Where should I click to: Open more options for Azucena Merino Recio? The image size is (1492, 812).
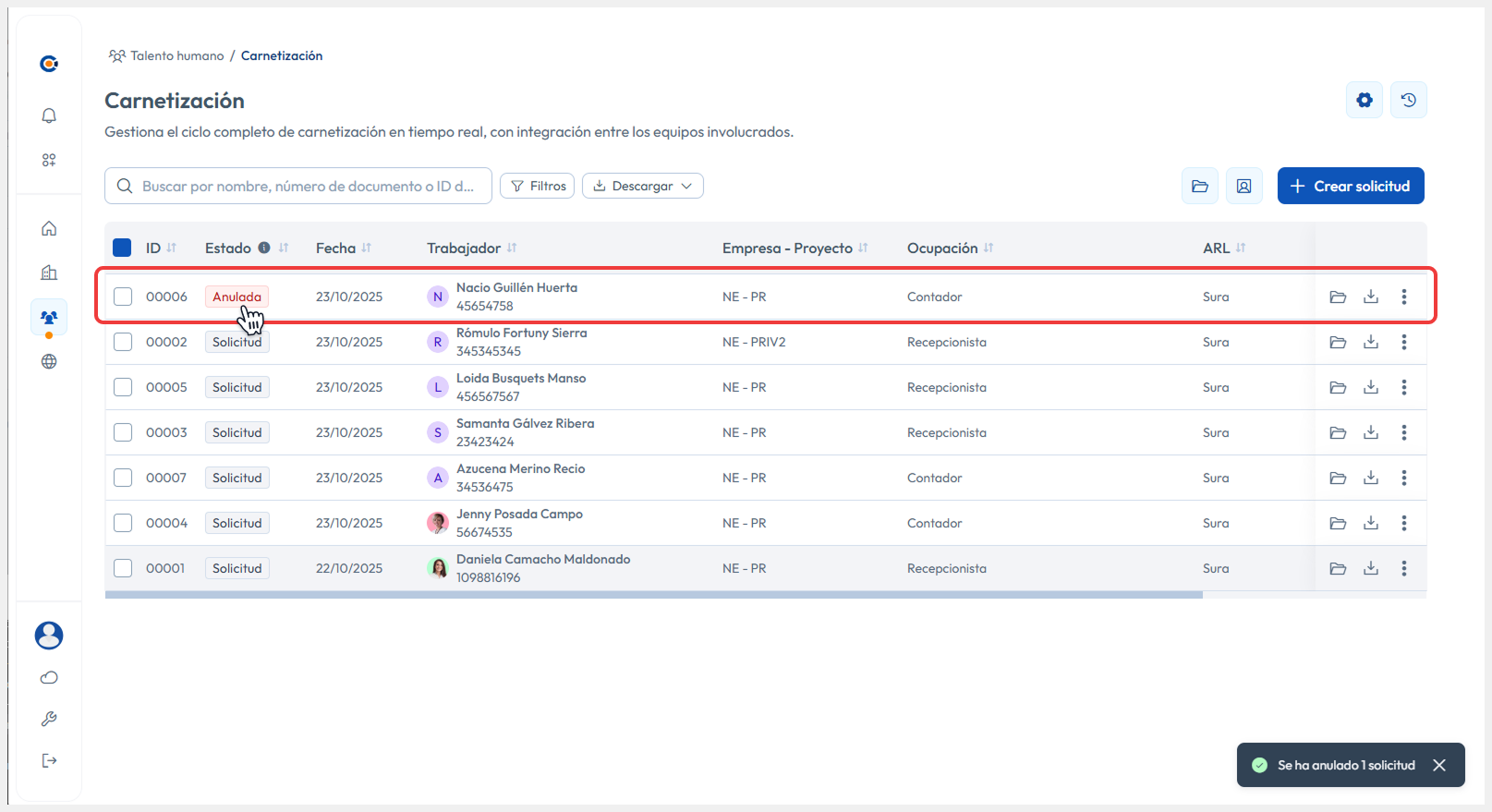(x=1403, y=478)
